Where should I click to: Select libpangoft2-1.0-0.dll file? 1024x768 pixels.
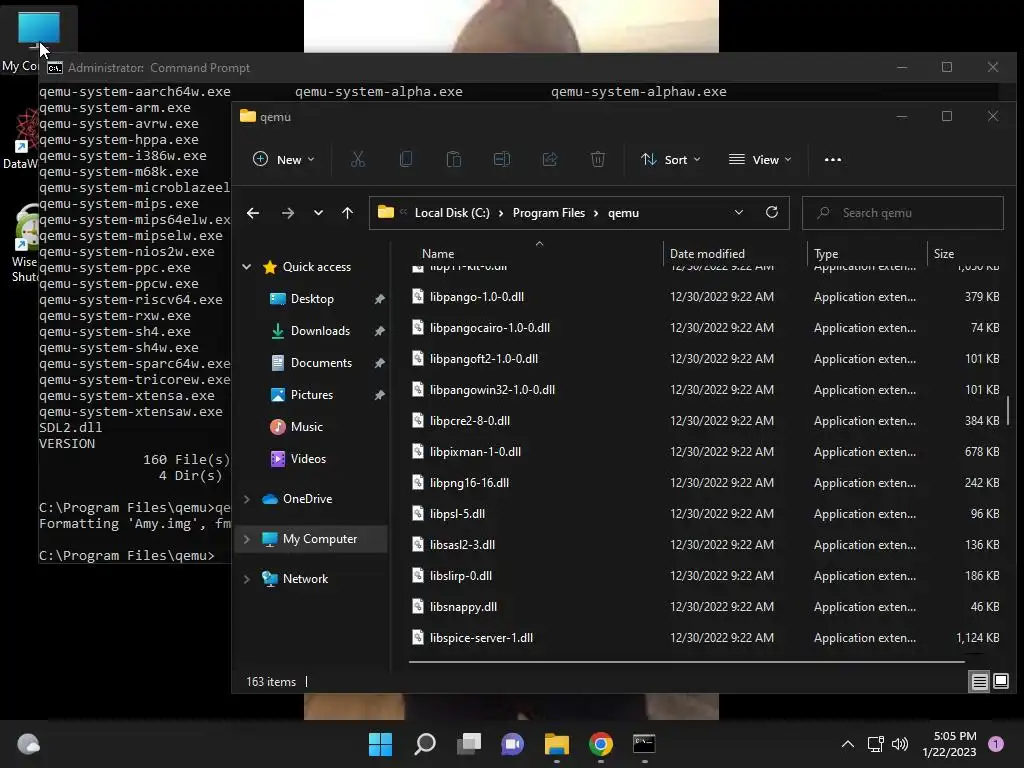484,359
